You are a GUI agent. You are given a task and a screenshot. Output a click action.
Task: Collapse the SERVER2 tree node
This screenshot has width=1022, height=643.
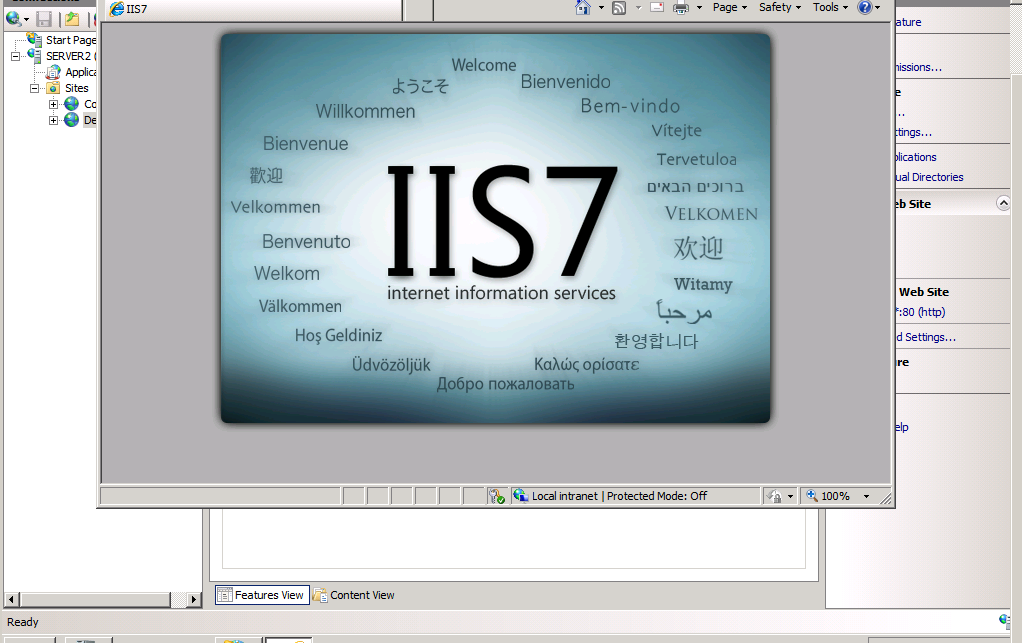[16, 56]
